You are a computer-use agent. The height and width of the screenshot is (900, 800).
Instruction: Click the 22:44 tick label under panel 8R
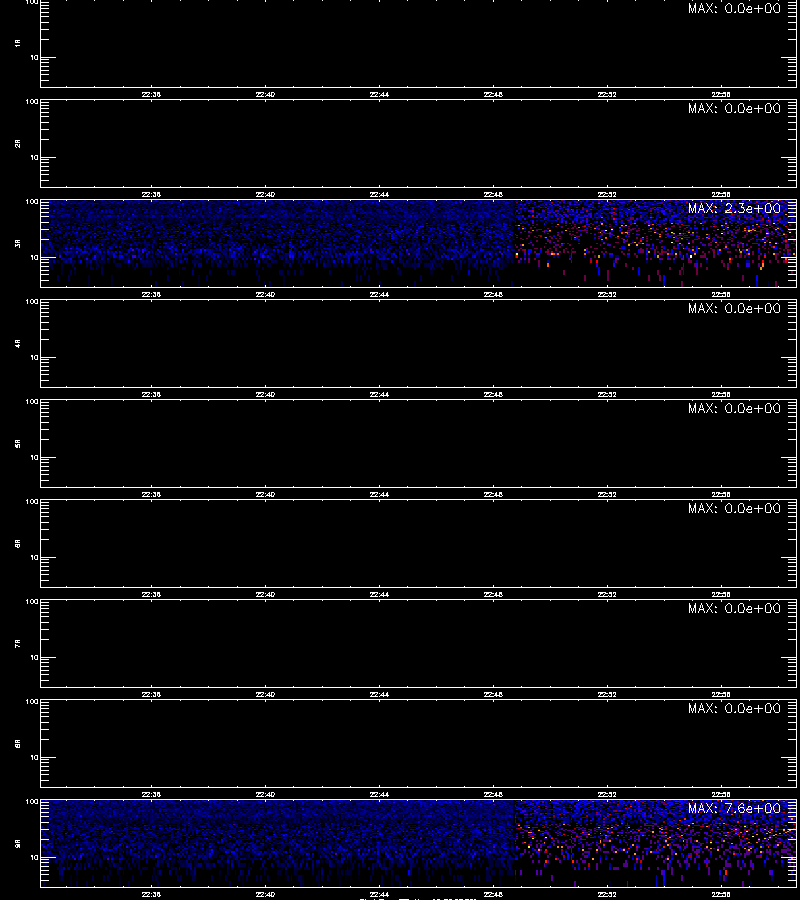click(x=379, y=794)
